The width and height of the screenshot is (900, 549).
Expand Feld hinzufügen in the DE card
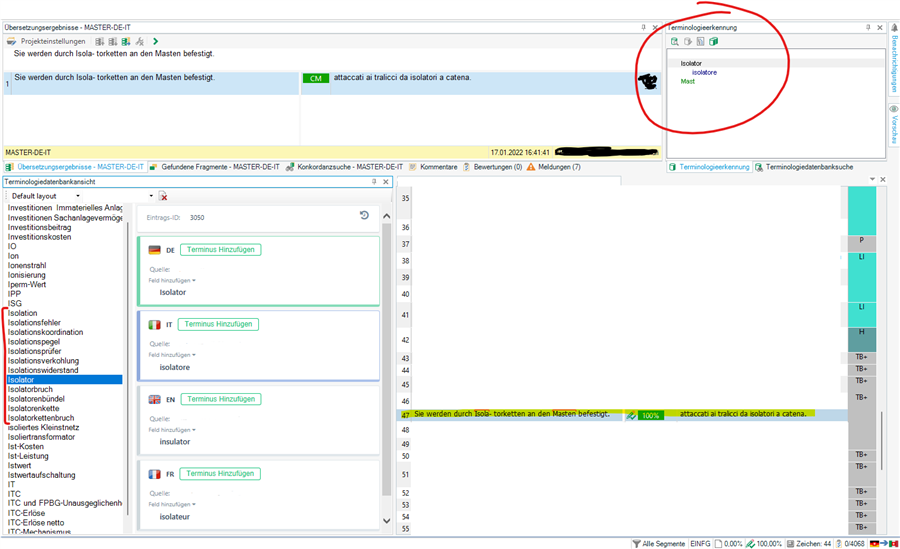pyautogui.click(x=172, y=280)
